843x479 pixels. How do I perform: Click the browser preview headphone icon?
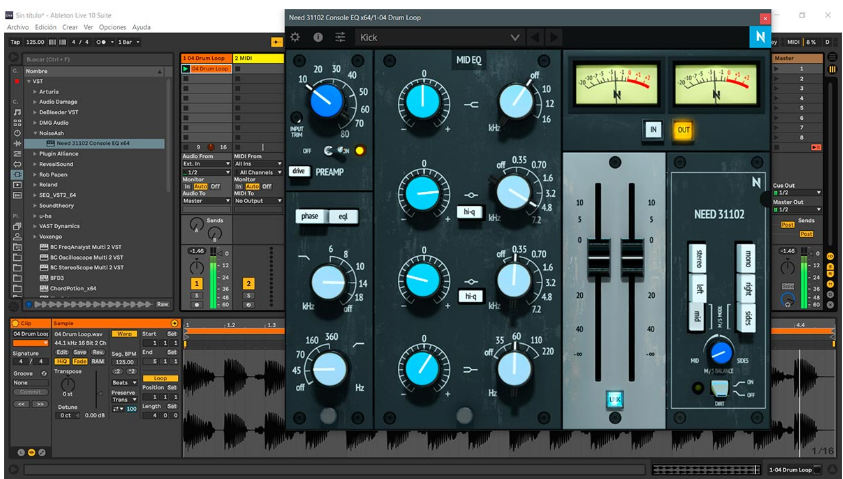point(29,304)
